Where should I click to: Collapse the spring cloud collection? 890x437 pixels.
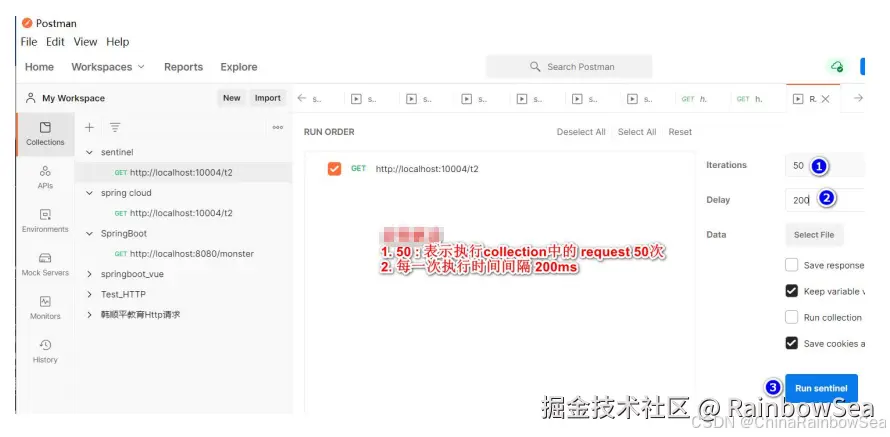(x=89, y=193)
